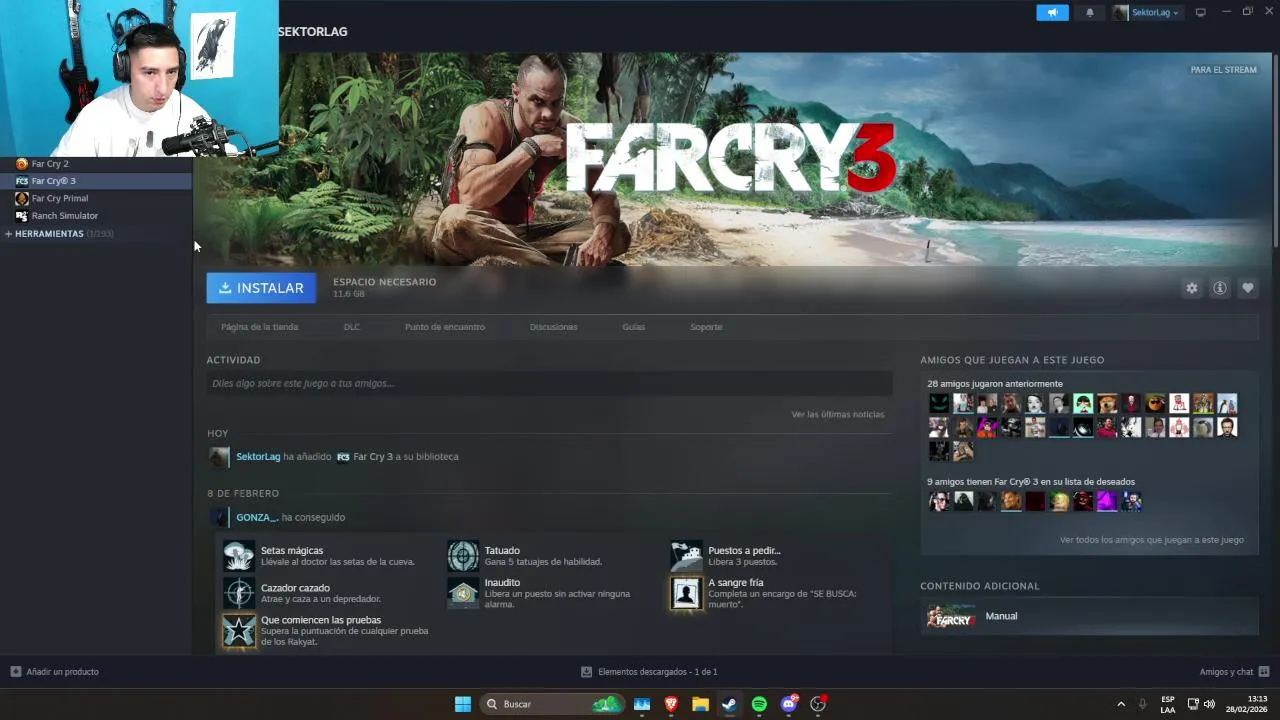Select the Puestos a pedir achievement icon
The width and height of the screenshot is (1280, 720).
(x=686, y=556)
